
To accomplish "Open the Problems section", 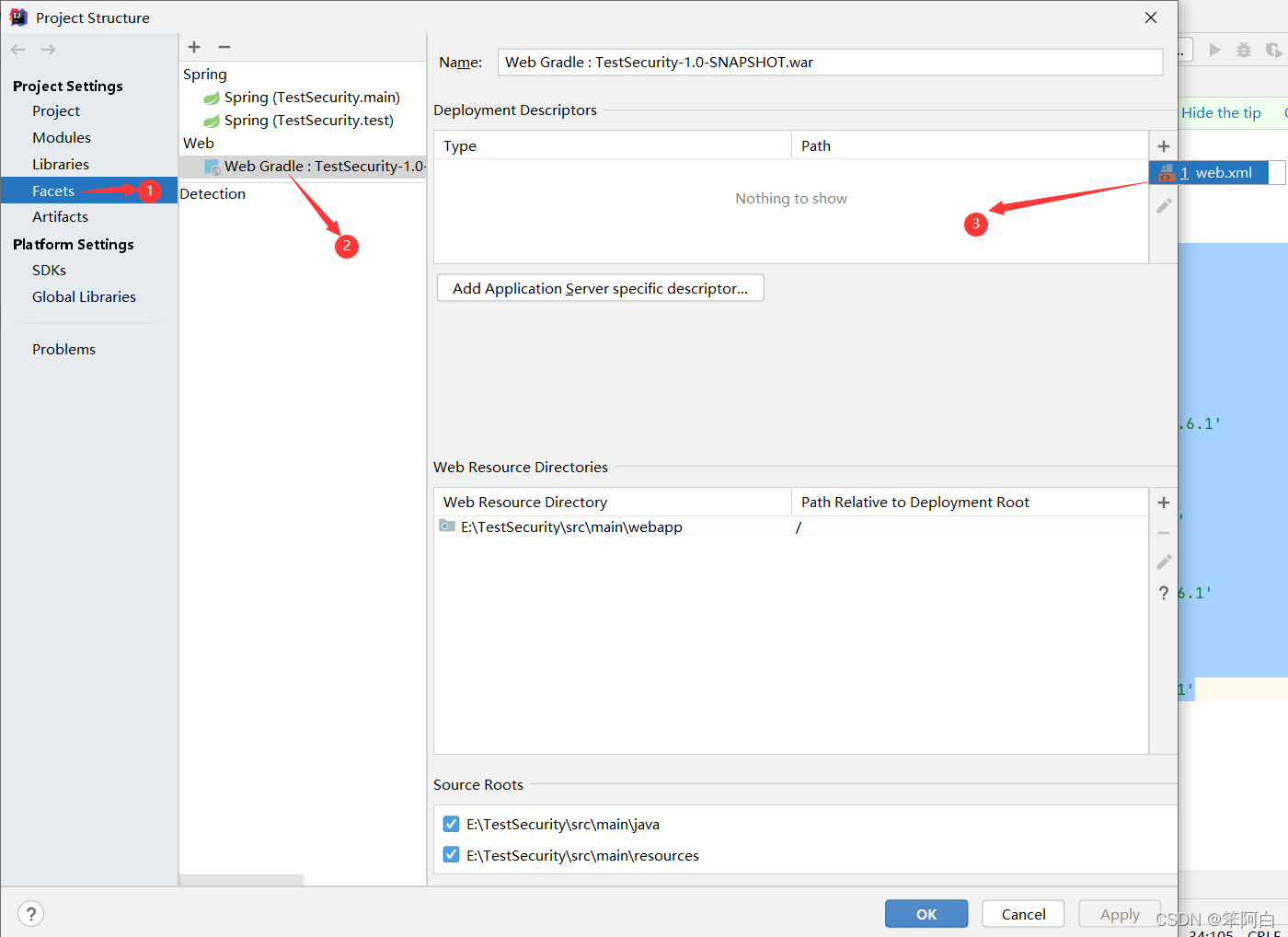I will pos(63,349).
